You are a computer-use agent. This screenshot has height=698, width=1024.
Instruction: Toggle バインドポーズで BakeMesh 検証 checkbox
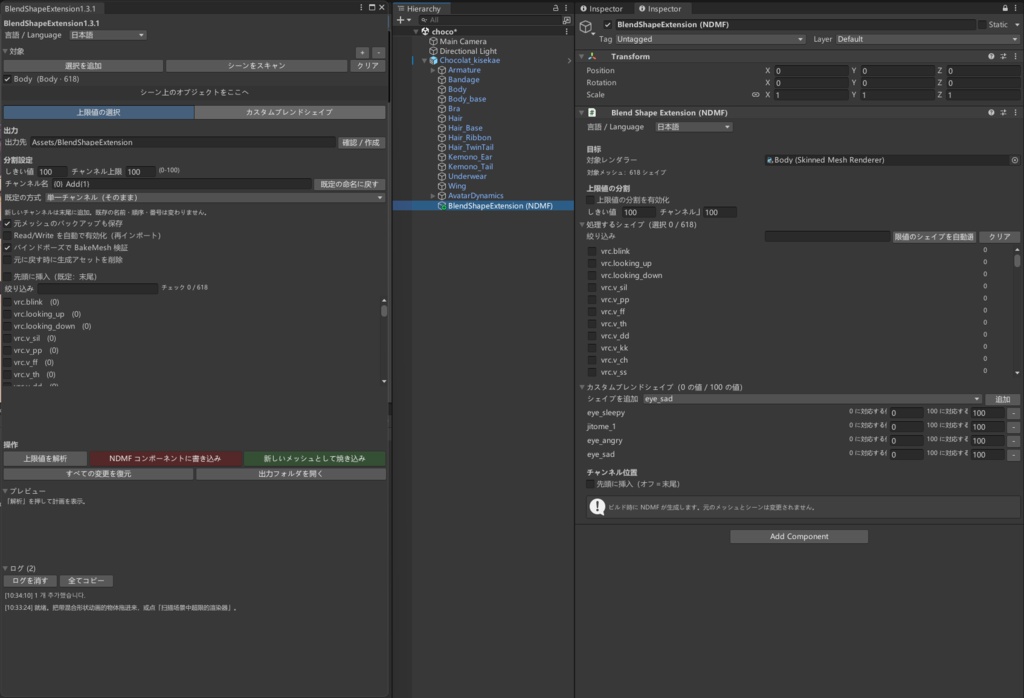click(7, 248)
